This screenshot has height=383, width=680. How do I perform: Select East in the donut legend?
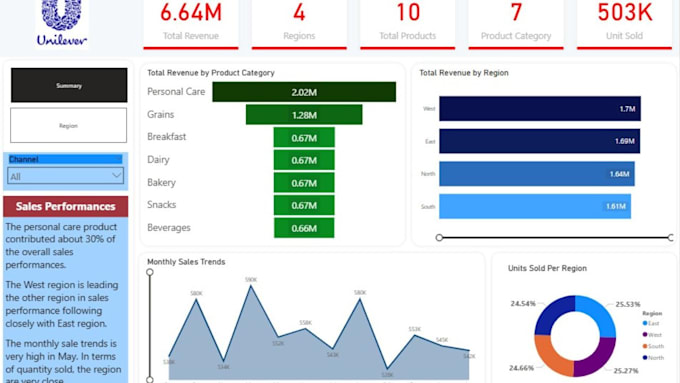(x=651, y=323)
